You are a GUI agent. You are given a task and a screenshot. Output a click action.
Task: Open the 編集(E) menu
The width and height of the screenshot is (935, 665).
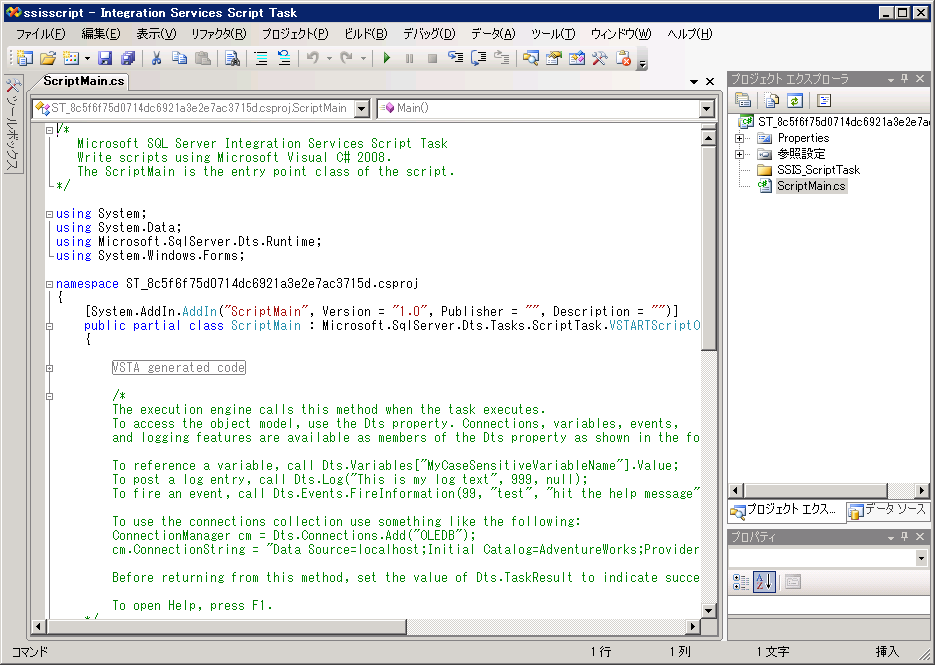click(x=100, y=34)
